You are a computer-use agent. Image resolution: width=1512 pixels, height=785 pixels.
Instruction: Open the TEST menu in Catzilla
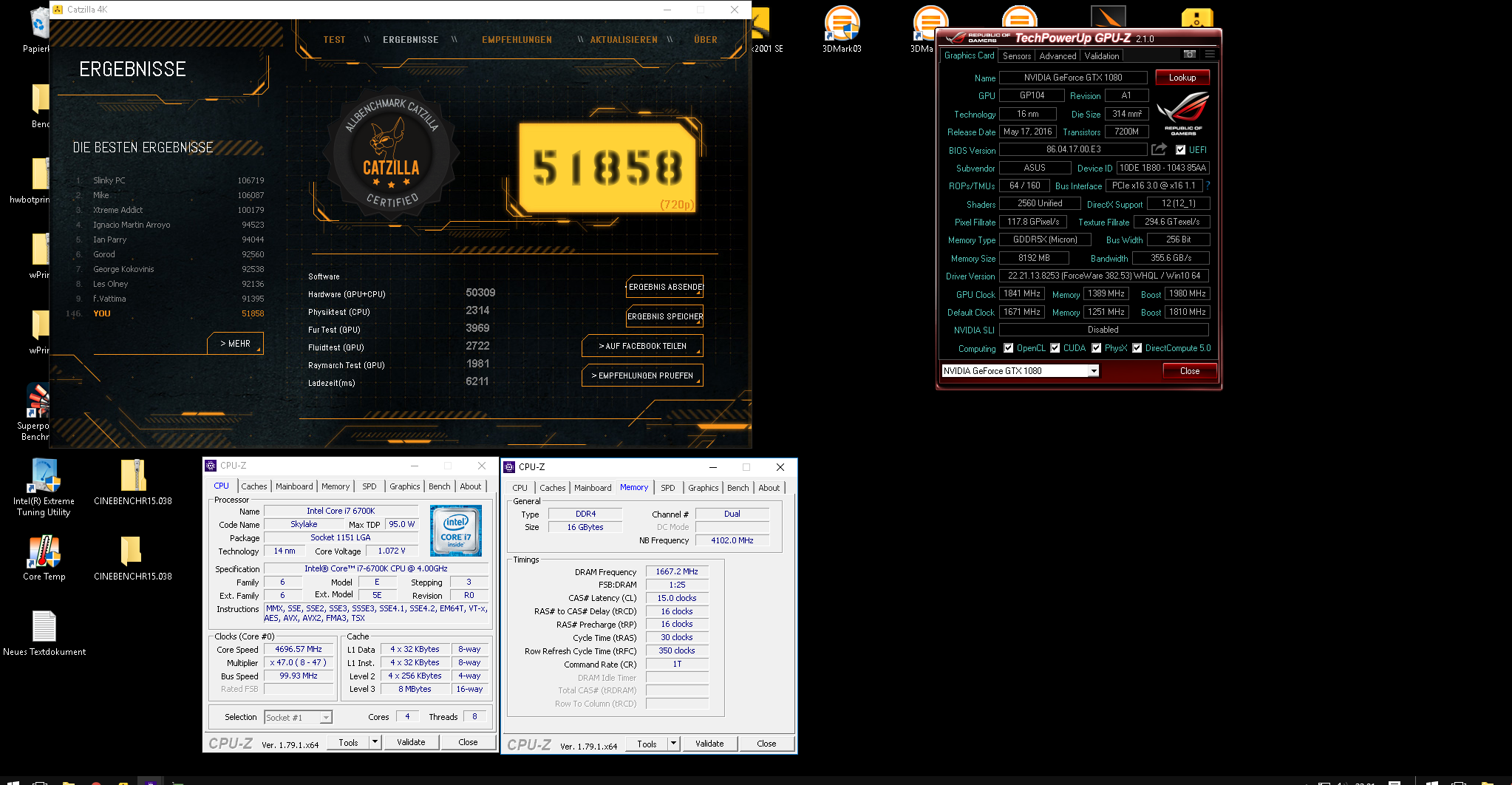click(x=334, y=40)
